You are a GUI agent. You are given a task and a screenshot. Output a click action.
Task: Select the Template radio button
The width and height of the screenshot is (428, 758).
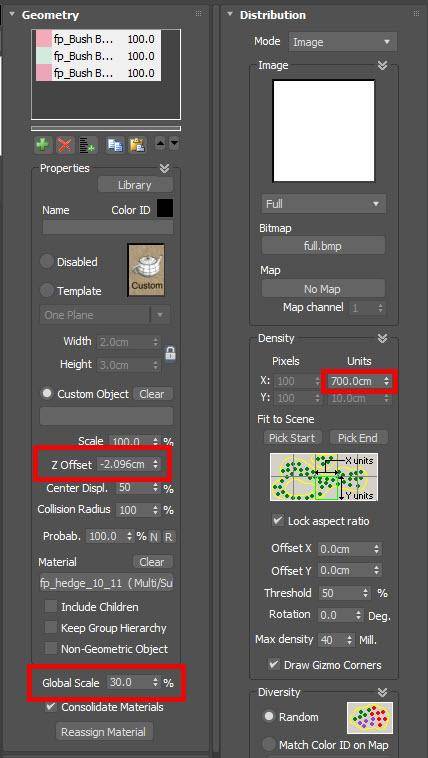47,291
